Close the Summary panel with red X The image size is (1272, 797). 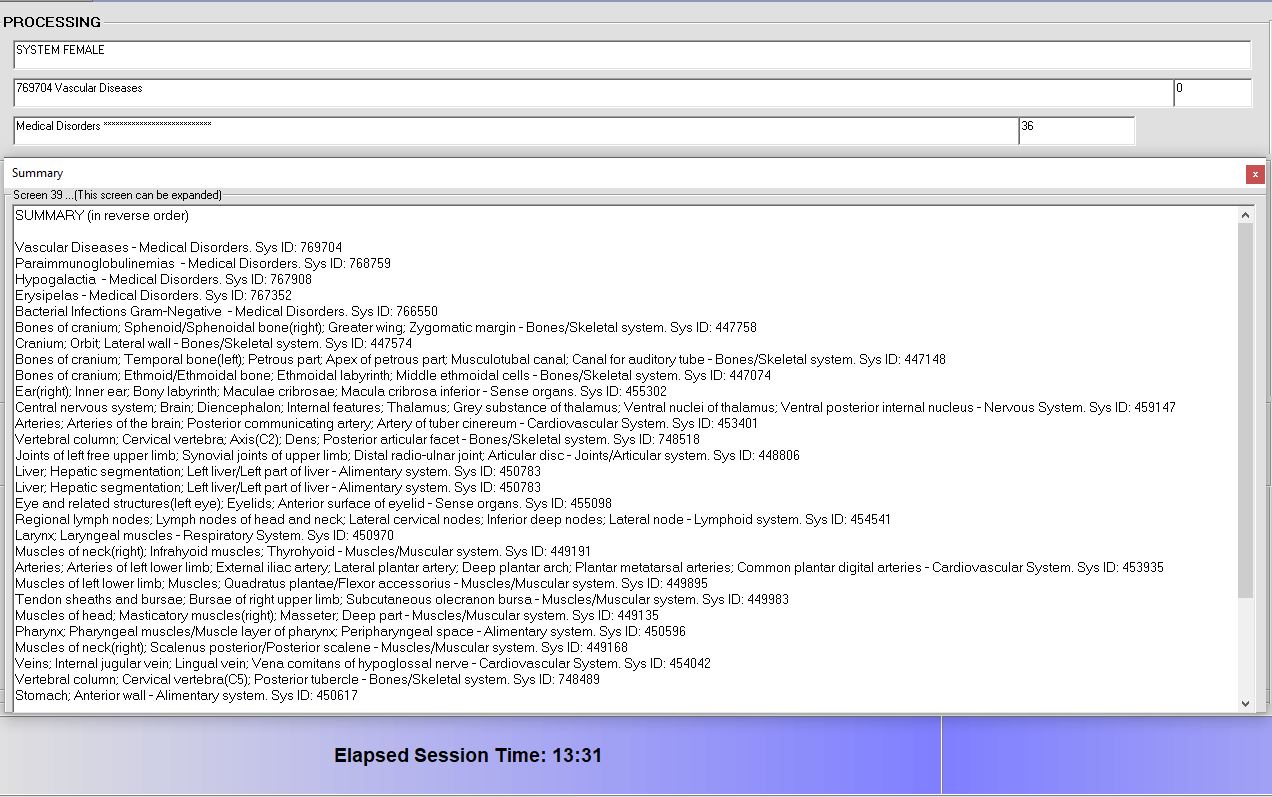coord(1255,174)
